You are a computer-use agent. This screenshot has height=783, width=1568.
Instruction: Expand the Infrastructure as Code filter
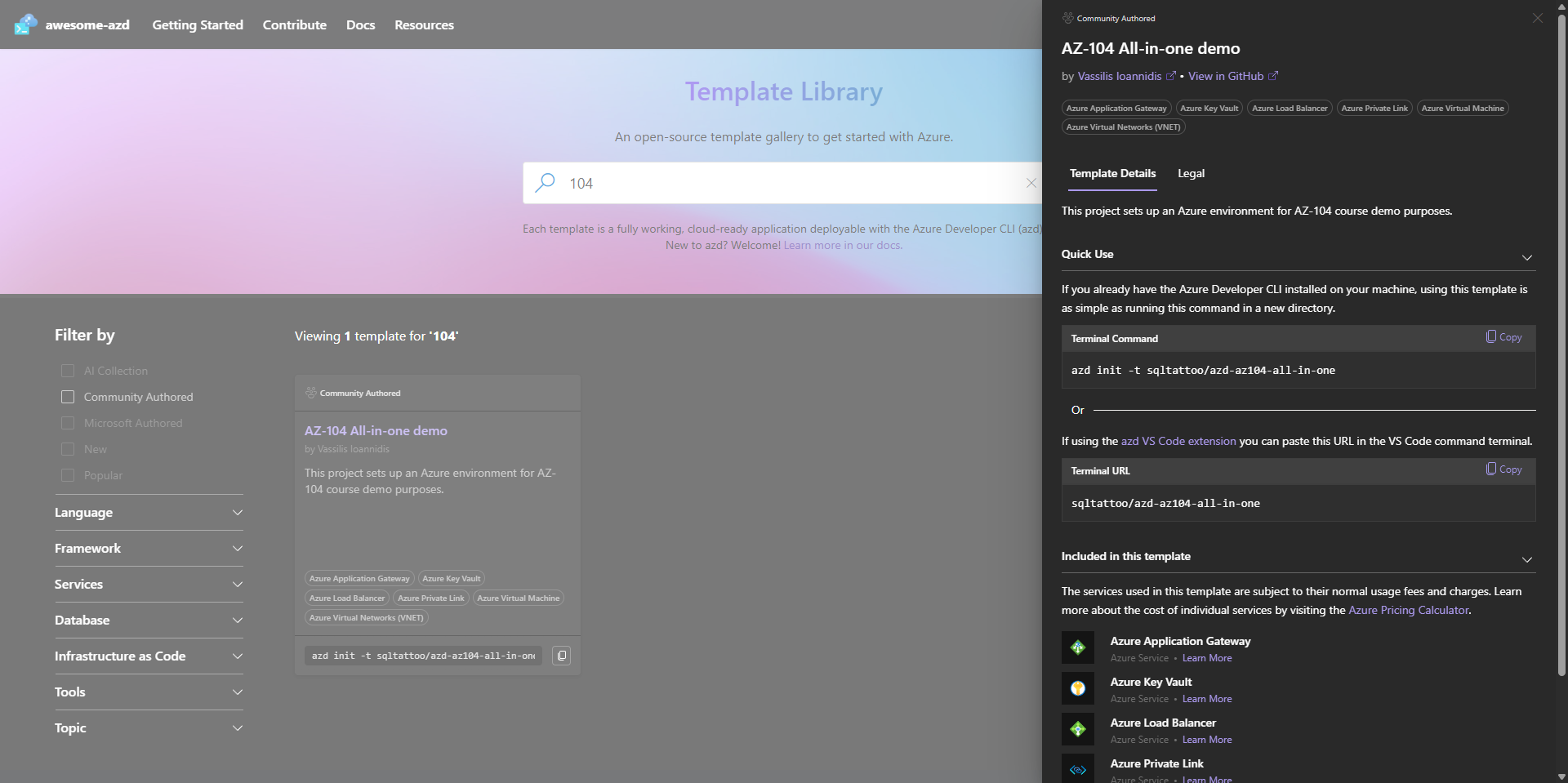point(149,656)
